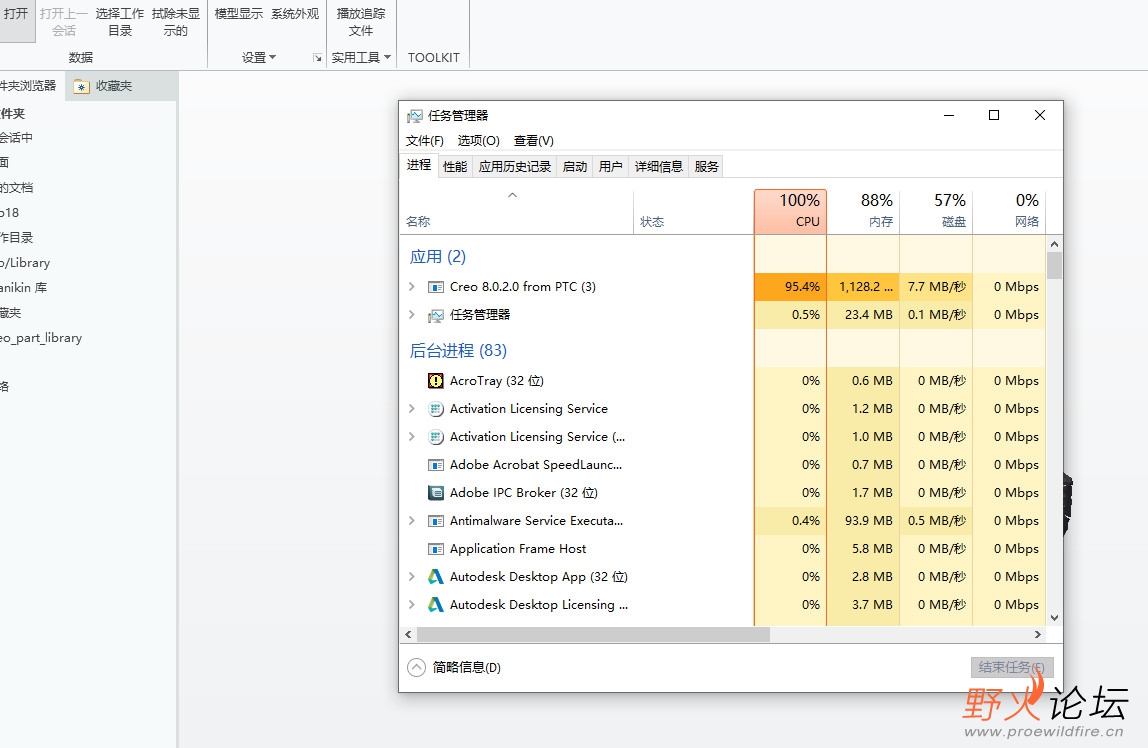
Task: Click 系统外观 in Creo ribbon
Action: 295,14
